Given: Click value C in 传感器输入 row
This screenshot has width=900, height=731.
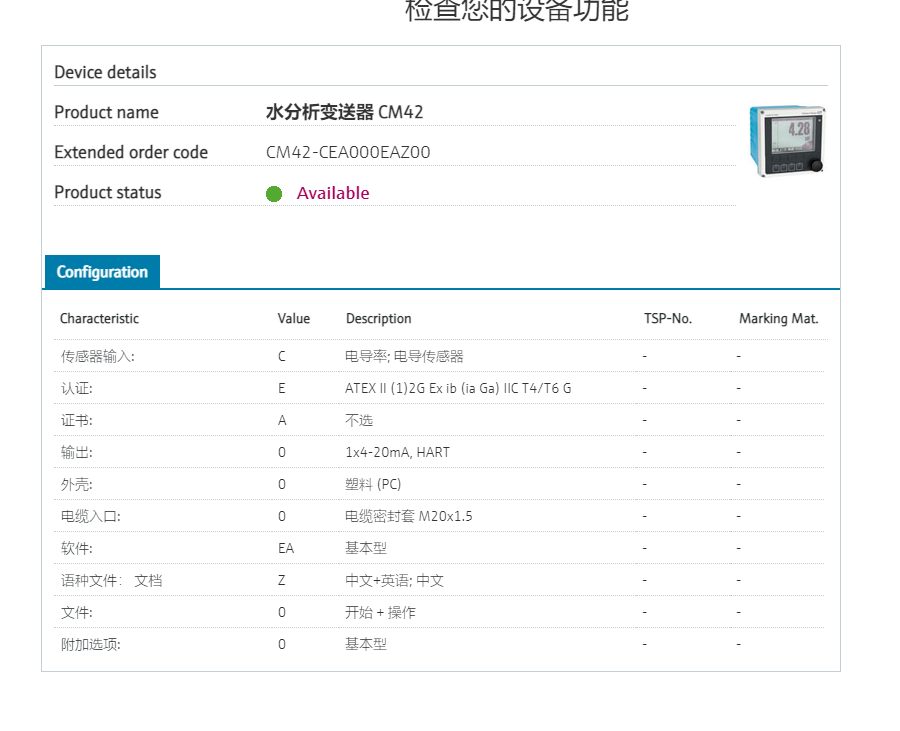Looking at the screenshot, I should [282, 356].
